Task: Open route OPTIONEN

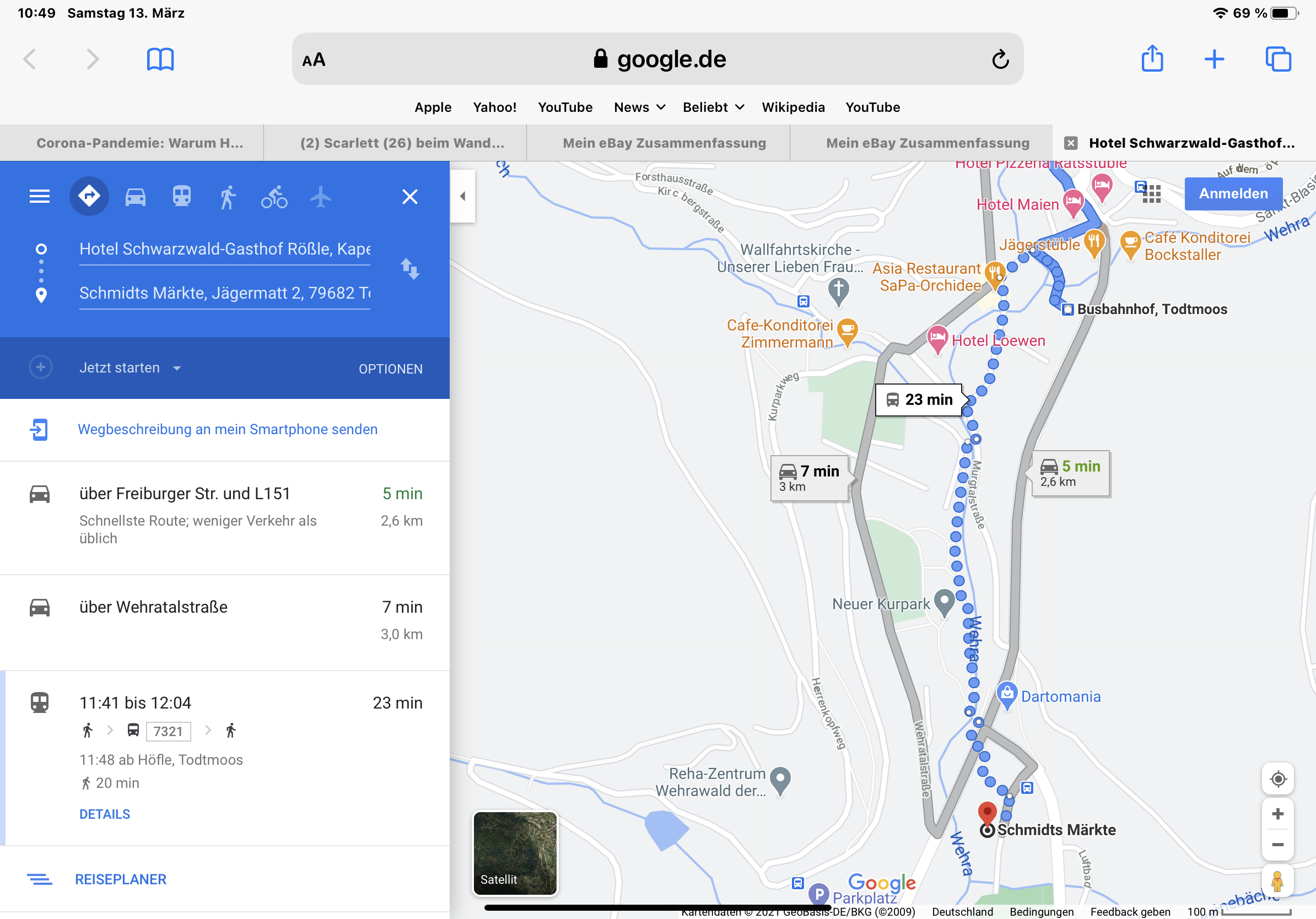Action: 391,369
